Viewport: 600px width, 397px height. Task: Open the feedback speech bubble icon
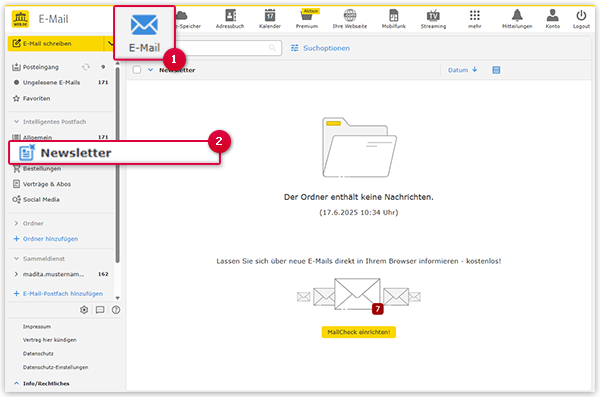(100, 310)
